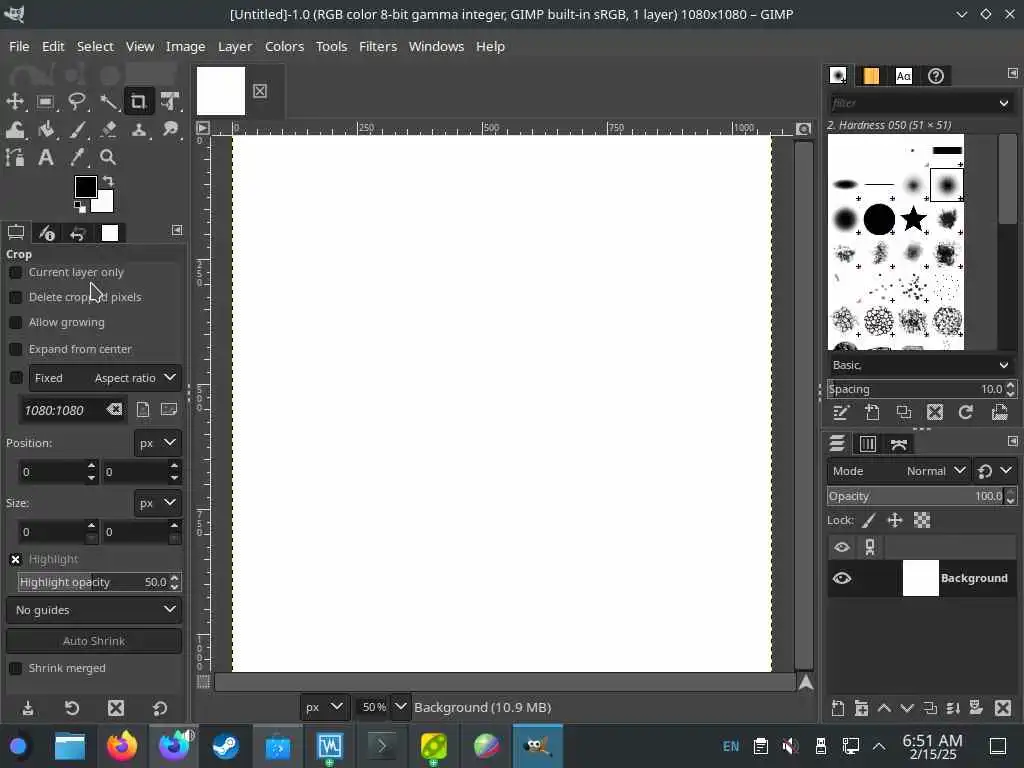Create a new layer in Layers panel
This screenshot has height=768, width=1024.
(838, 708)
